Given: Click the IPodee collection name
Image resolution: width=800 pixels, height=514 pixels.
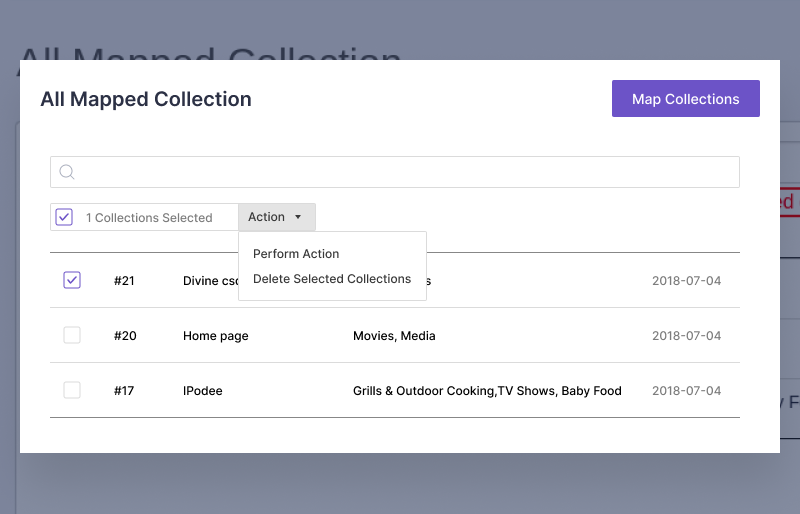Looking at the screenshot, I should click(204, 391).
